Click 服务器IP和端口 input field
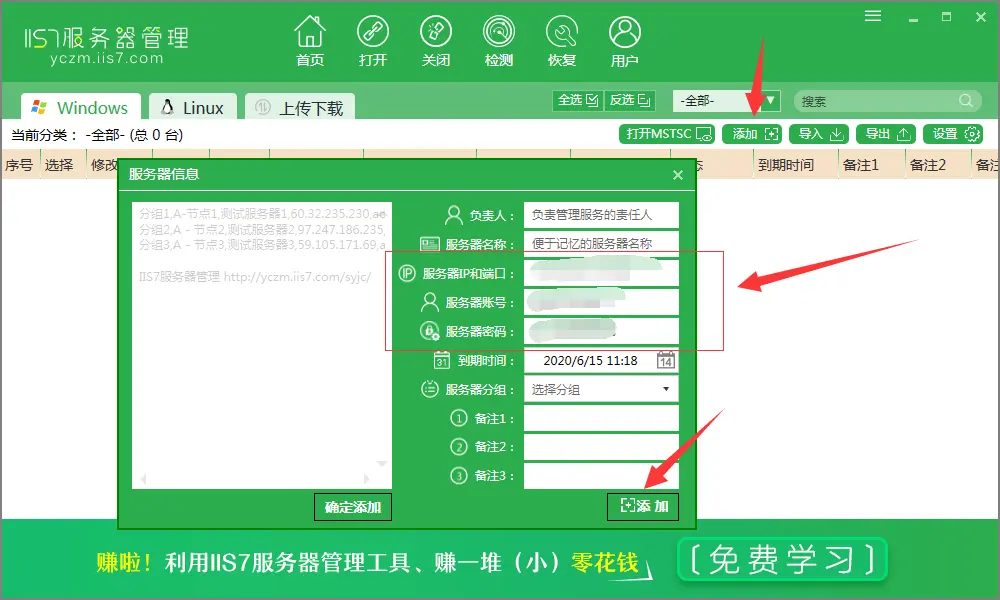This screenshot has height=600, width=1000. tap(601, 273)
